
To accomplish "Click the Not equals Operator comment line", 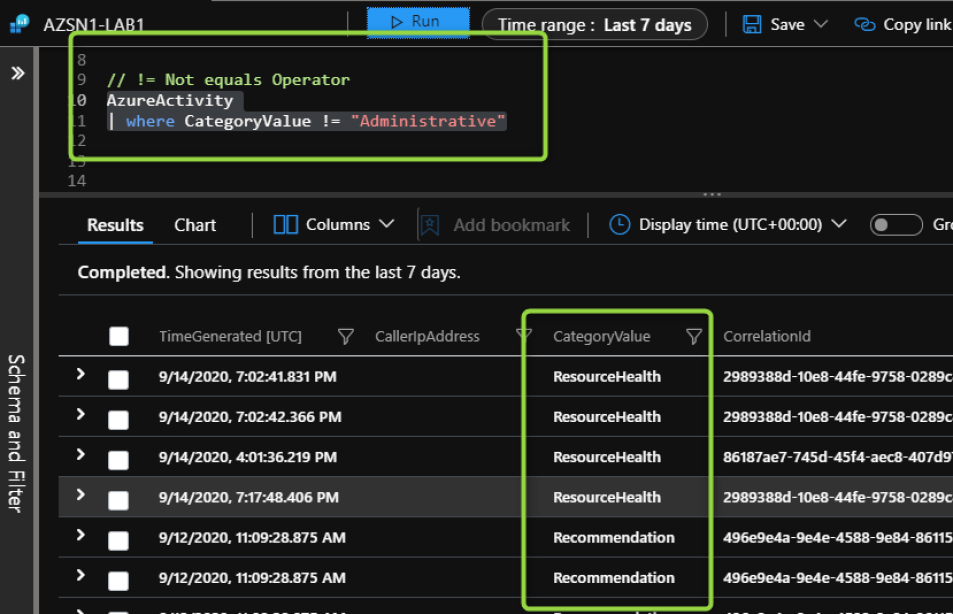I will [x=228, y=80].
